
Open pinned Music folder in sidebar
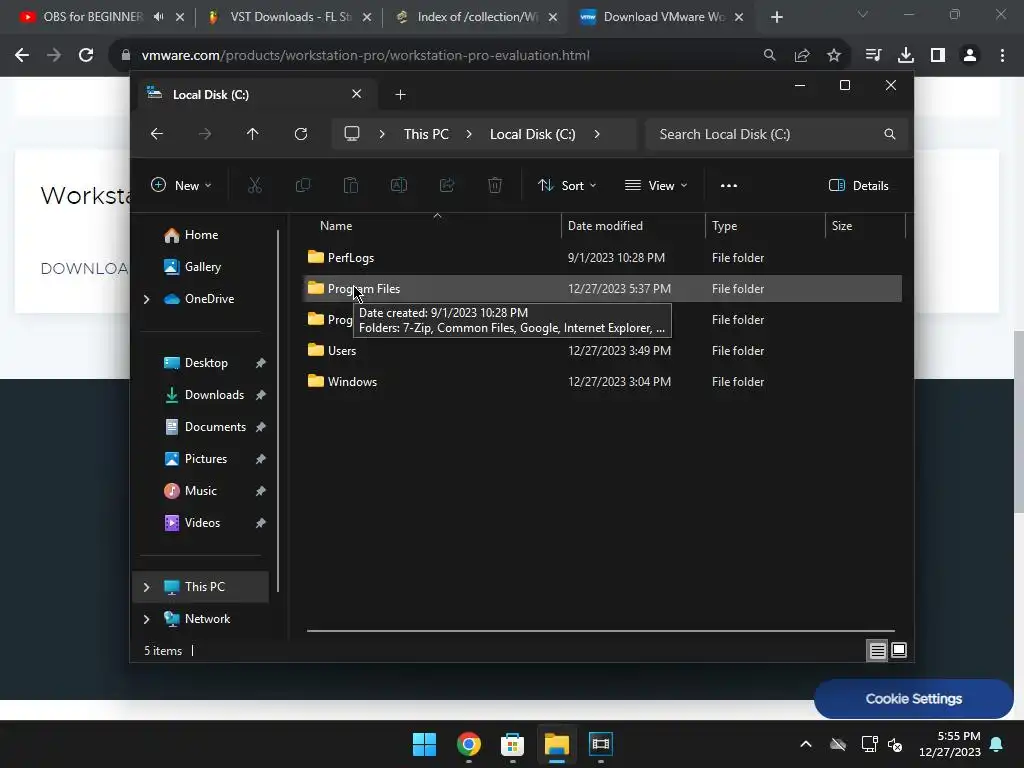200,491
